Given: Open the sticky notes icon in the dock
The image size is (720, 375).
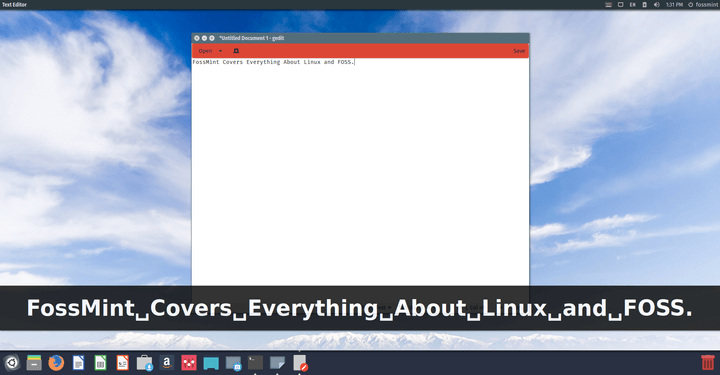Looking at the screenshot, I should click(x=277, y=363).
